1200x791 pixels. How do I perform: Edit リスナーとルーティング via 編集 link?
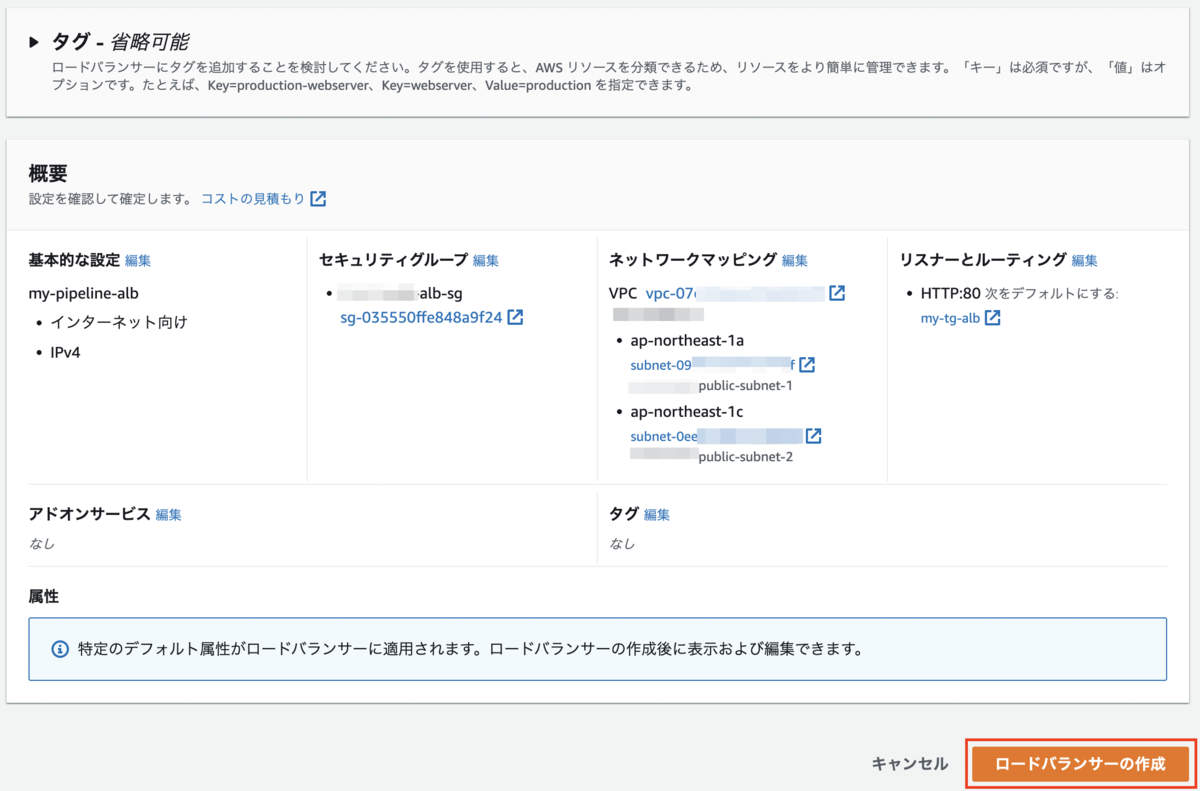point(1085,260)
